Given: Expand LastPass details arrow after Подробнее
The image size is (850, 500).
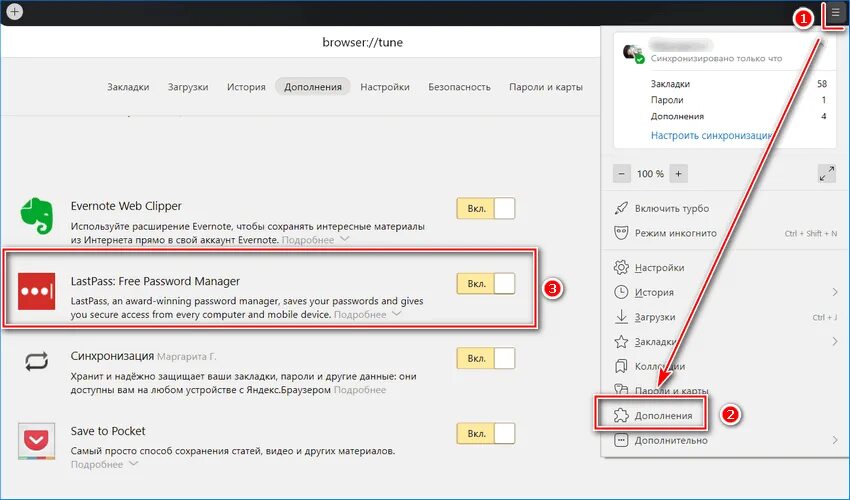Looking at the screenshot, I should [x=397, y=313].
